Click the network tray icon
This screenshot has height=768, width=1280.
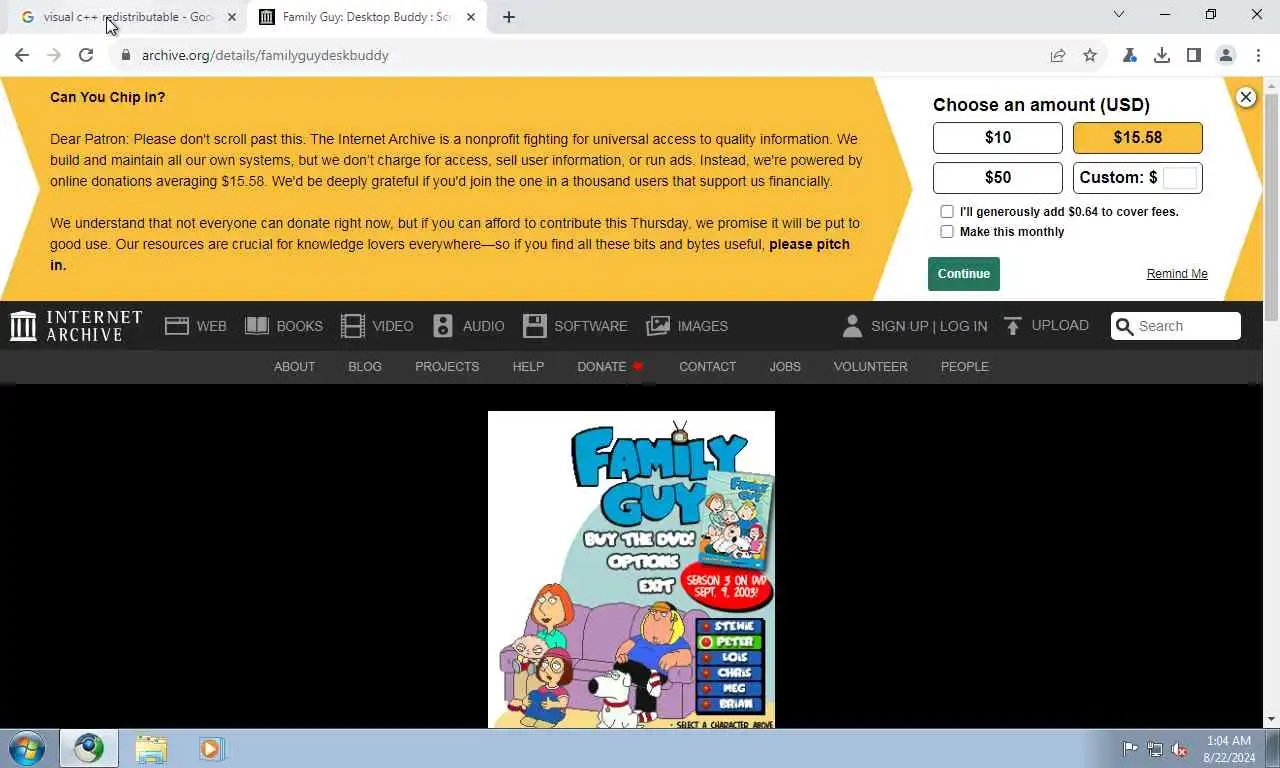1155,749
